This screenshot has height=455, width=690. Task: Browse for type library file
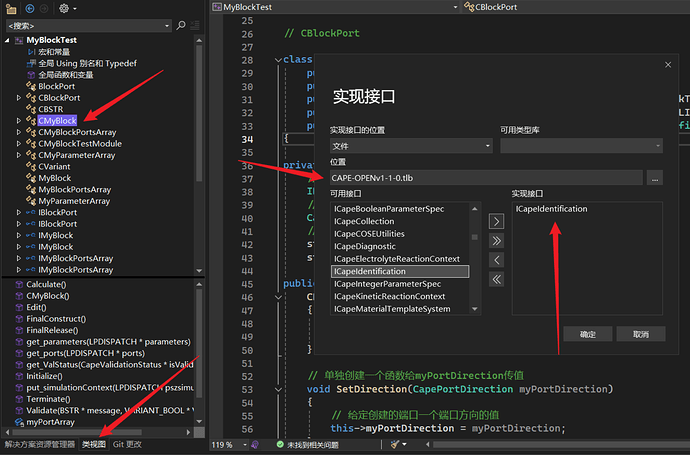(655, 178)
